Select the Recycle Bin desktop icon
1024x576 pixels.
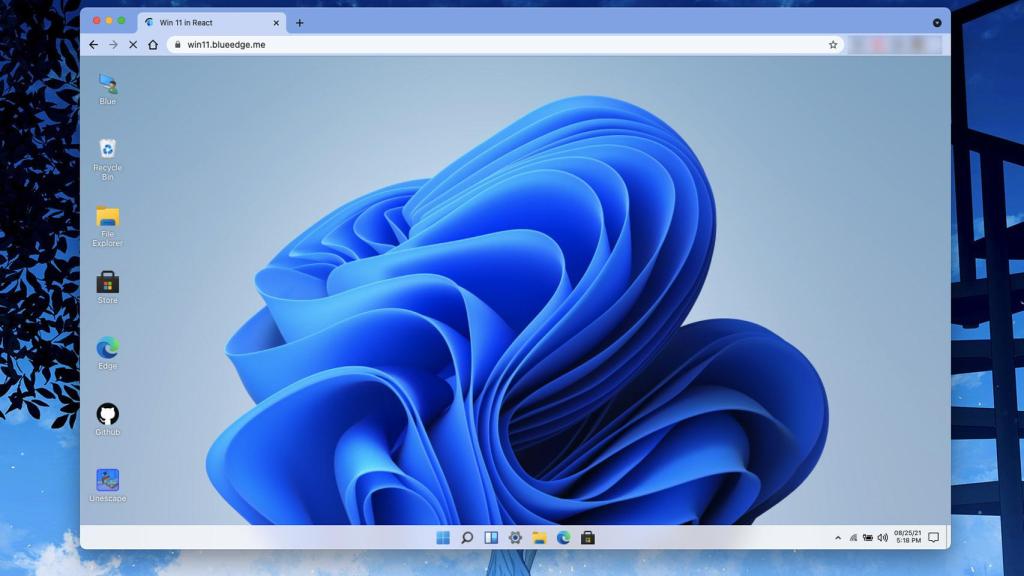(106, 152)
